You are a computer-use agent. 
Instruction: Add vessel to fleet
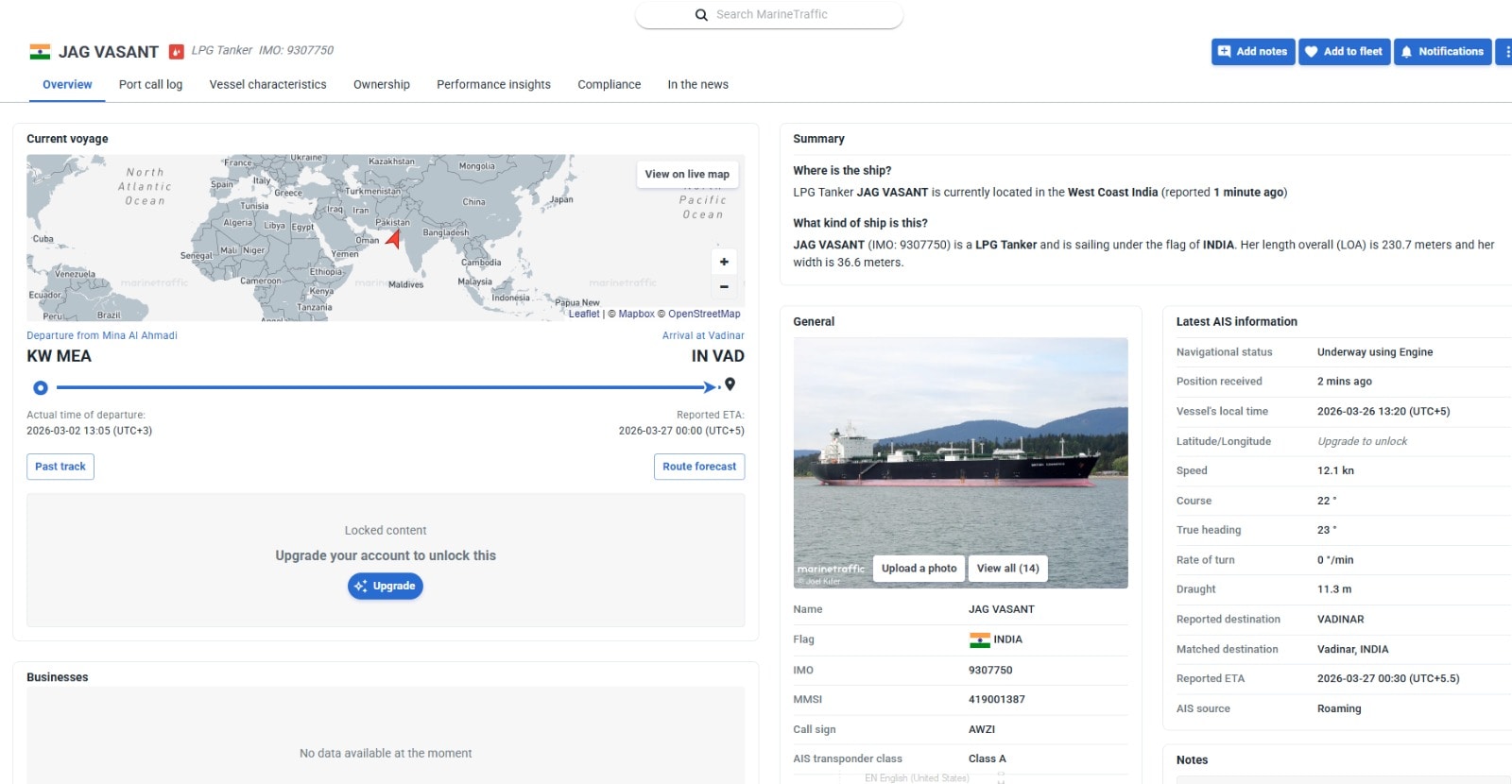click(x=1344, y=52)
